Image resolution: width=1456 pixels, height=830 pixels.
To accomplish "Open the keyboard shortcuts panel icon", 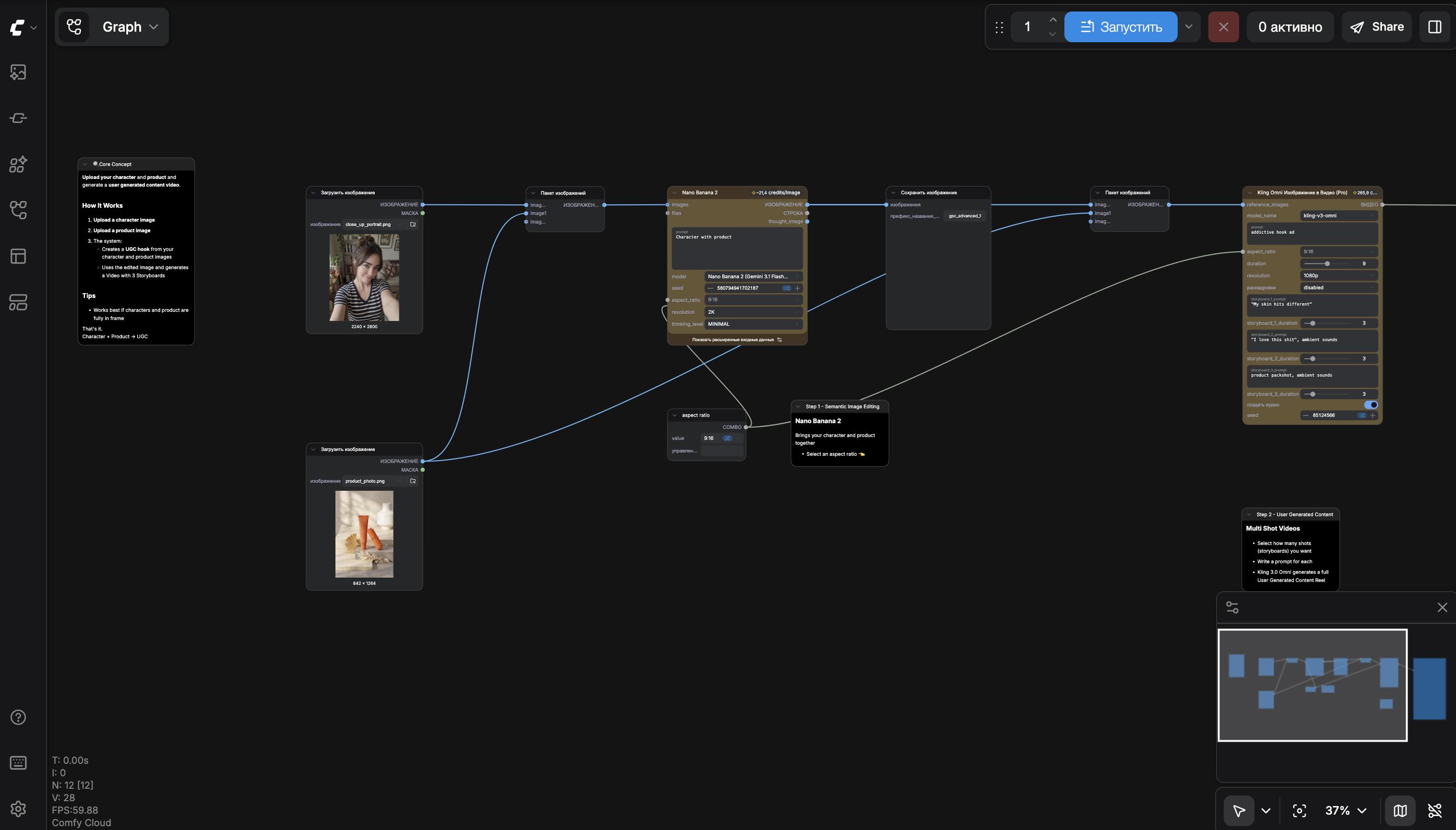I will (x=18, y=763).
